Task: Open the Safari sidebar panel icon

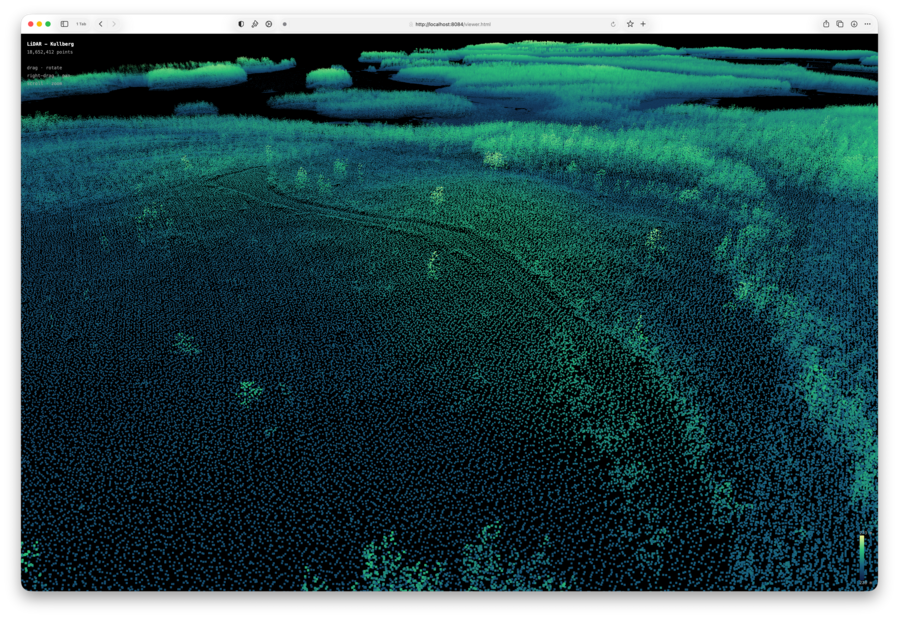Action: coord(64,24)
